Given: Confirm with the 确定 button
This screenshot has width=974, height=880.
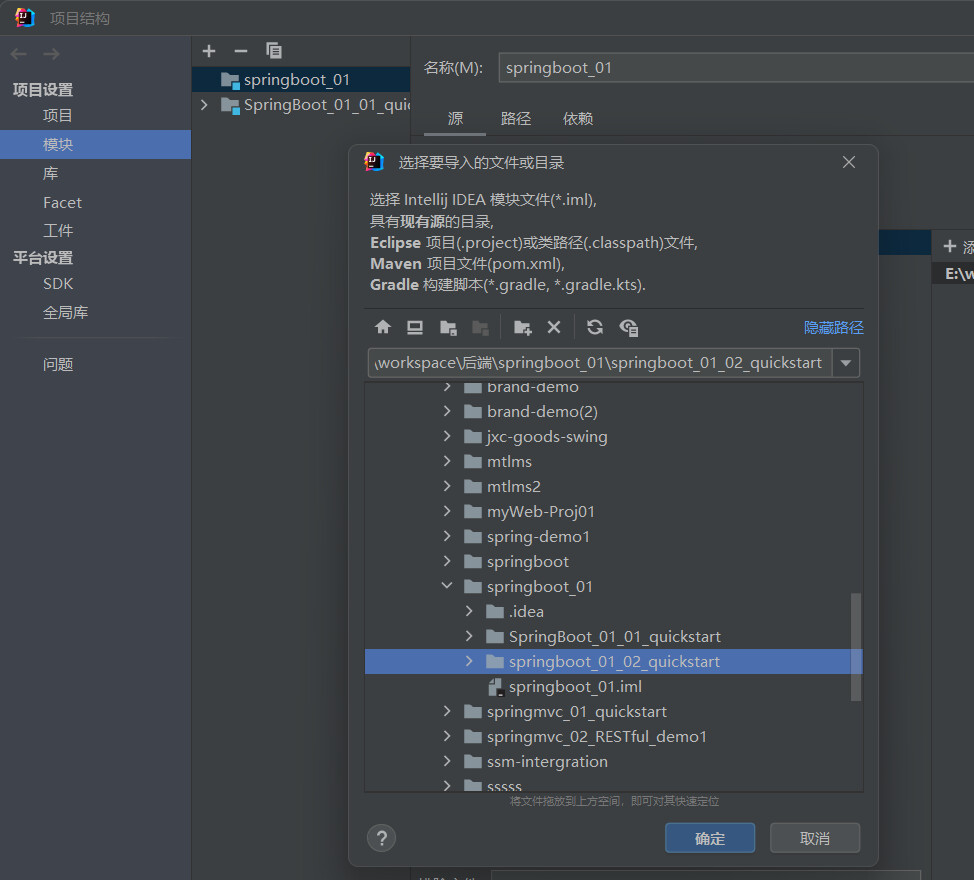Looking at the screenshot, I should click(x=710, y=838).
